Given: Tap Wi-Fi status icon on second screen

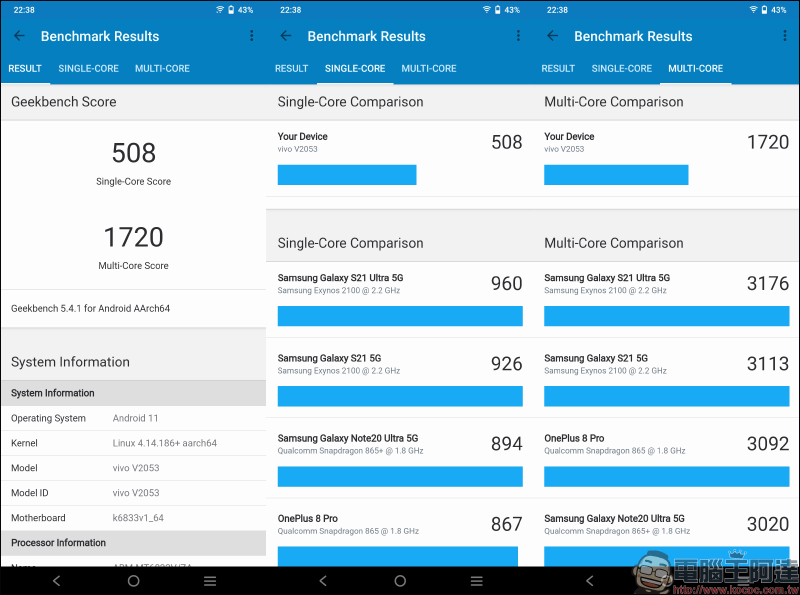Looking at the screenshot, I should pyautogui.click(x=487, y=10).
